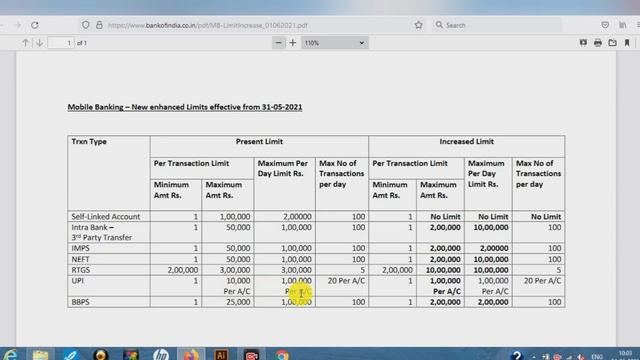Image resolution: width=640 pixels, height=360 pixels.
Task: Show site security padlock info
Action: click(99, 25)
